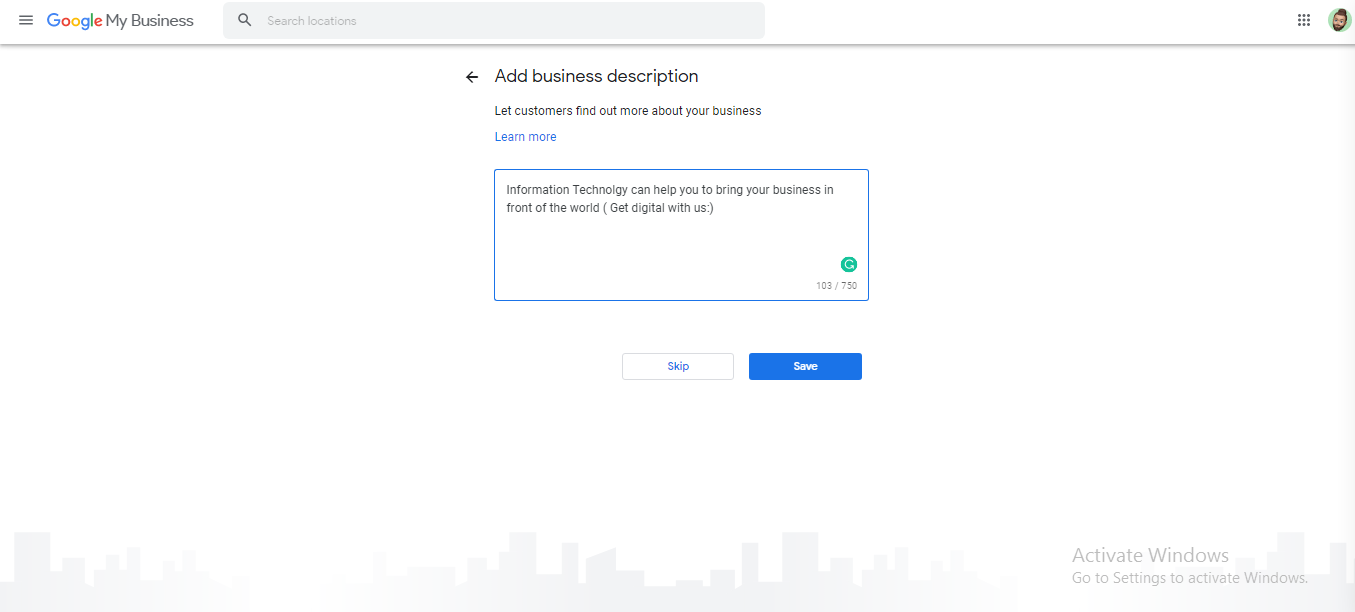Click the green Grammarly icon in the textbox

coord(849,264)
